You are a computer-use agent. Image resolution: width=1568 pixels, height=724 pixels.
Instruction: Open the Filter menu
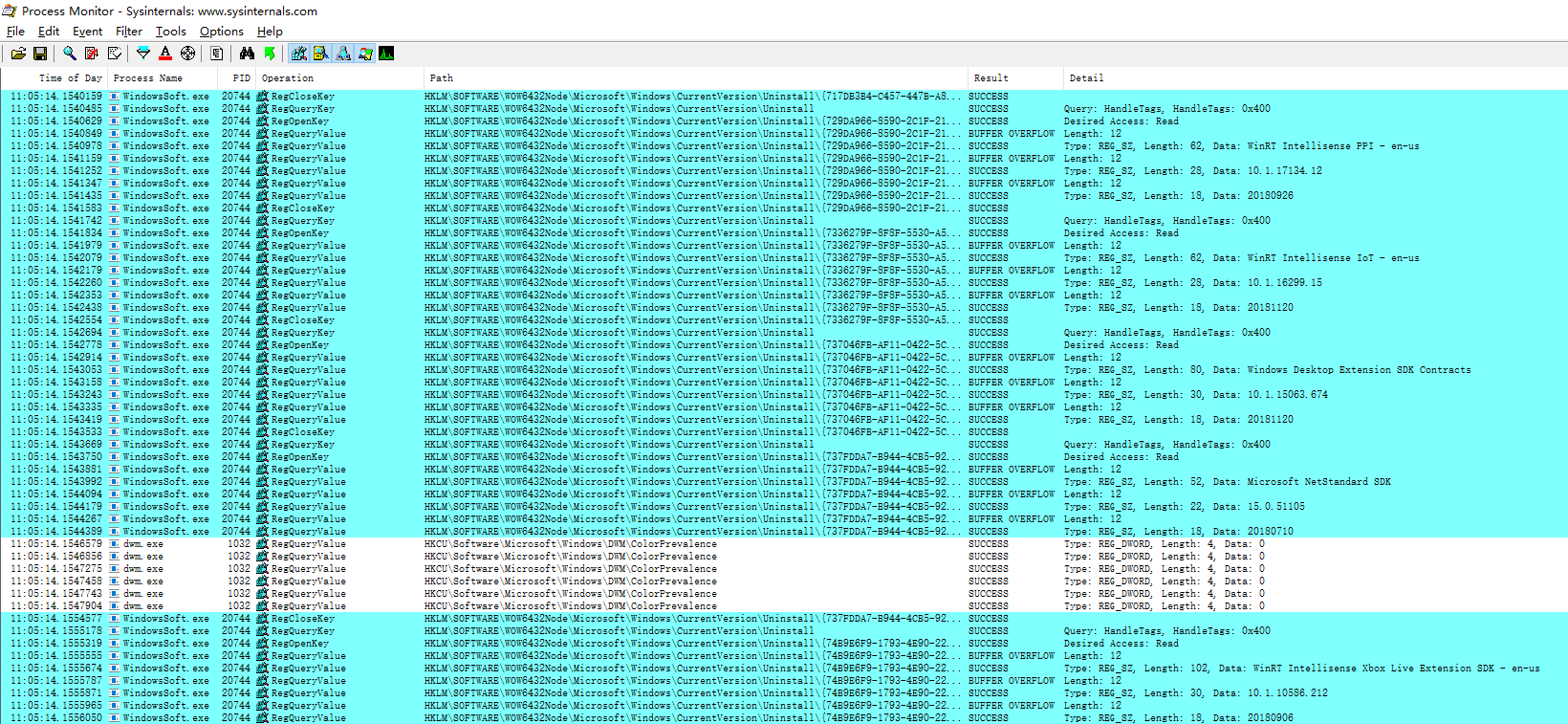point(129,32)
